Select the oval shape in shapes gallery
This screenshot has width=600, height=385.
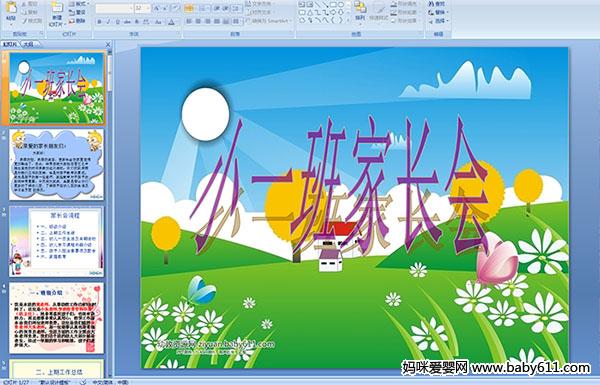(341, 5)
